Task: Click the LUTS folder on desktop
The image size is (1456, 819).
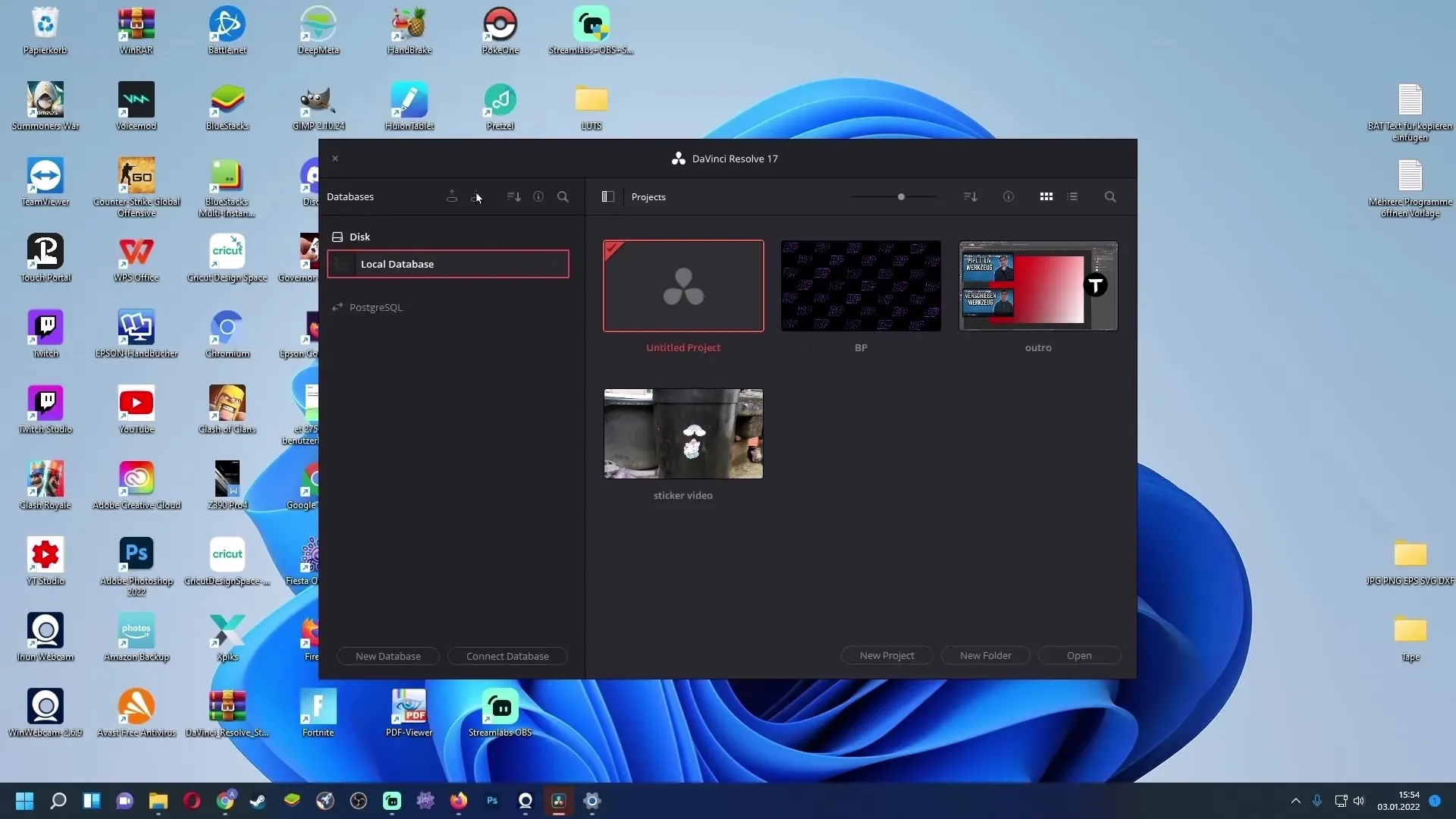Action: [591, 106]
